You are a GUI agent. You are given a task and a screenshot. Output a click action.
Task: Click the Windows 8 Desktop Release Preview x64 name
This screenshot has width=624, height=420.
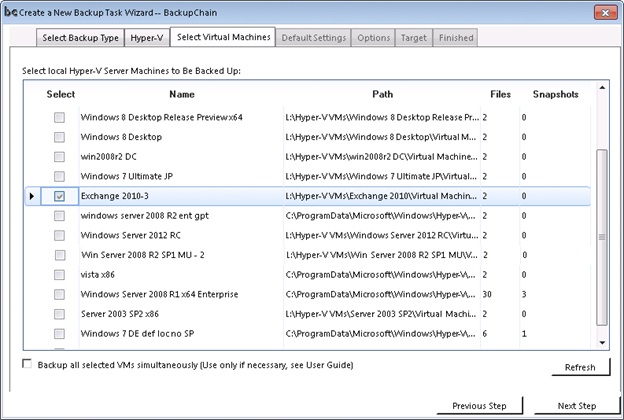(x=181, y=117)
